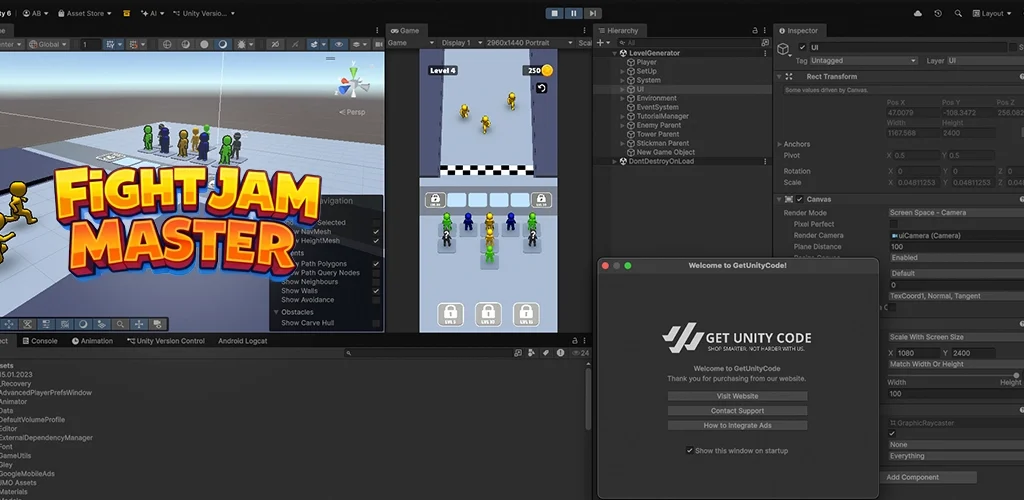
Task: Click the LVL 3 locked slot in game
Action: coord(450,315)
